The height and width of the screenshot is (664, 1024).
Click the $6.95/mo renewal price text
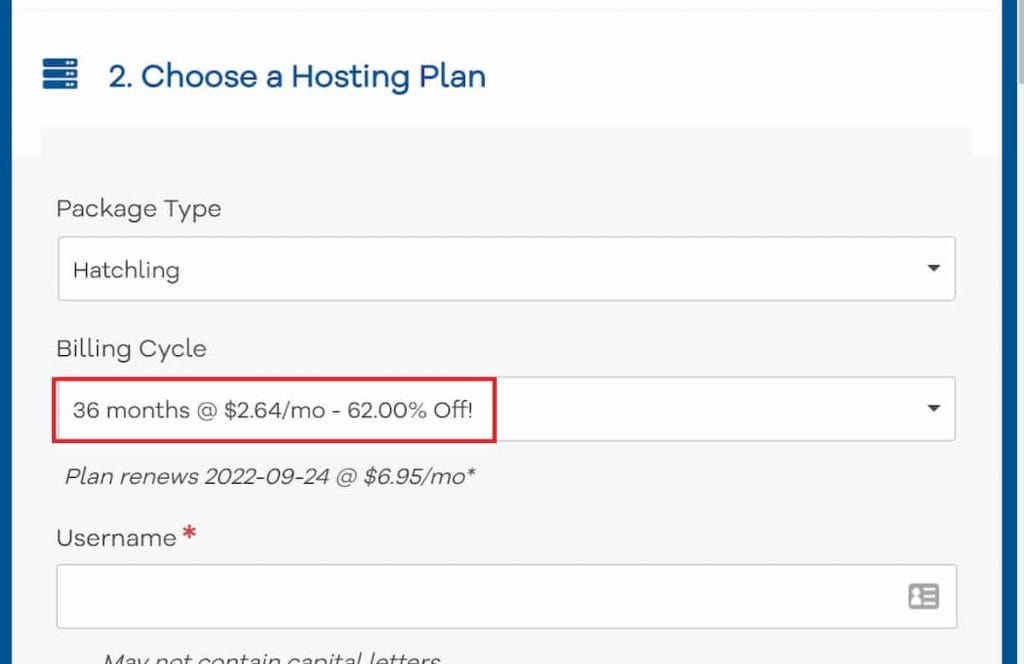pos(425,476)
